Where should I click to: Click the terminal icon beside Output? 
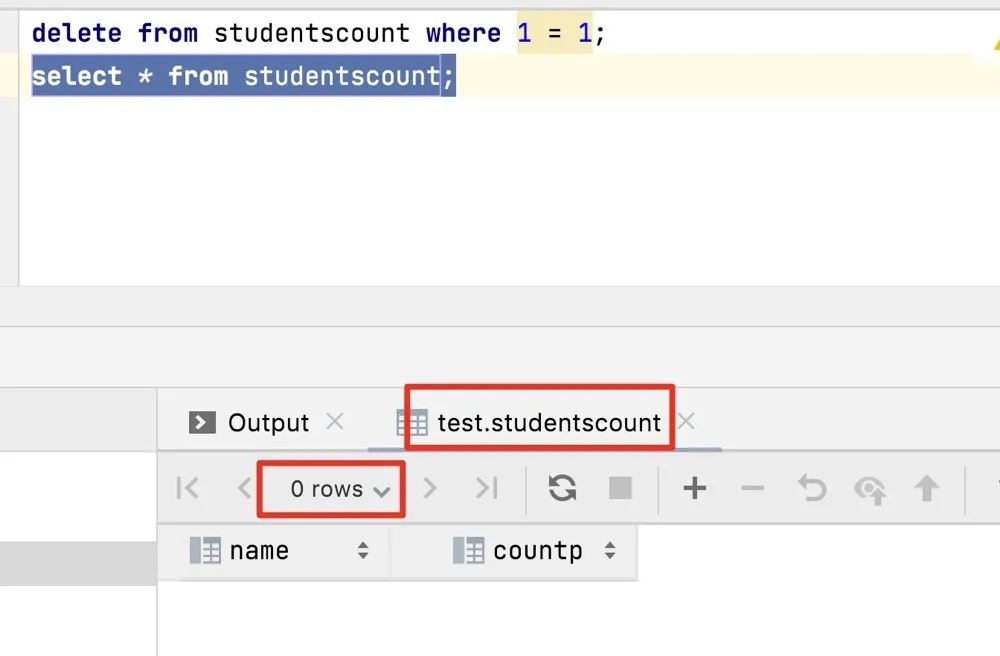tap(199, 422)
